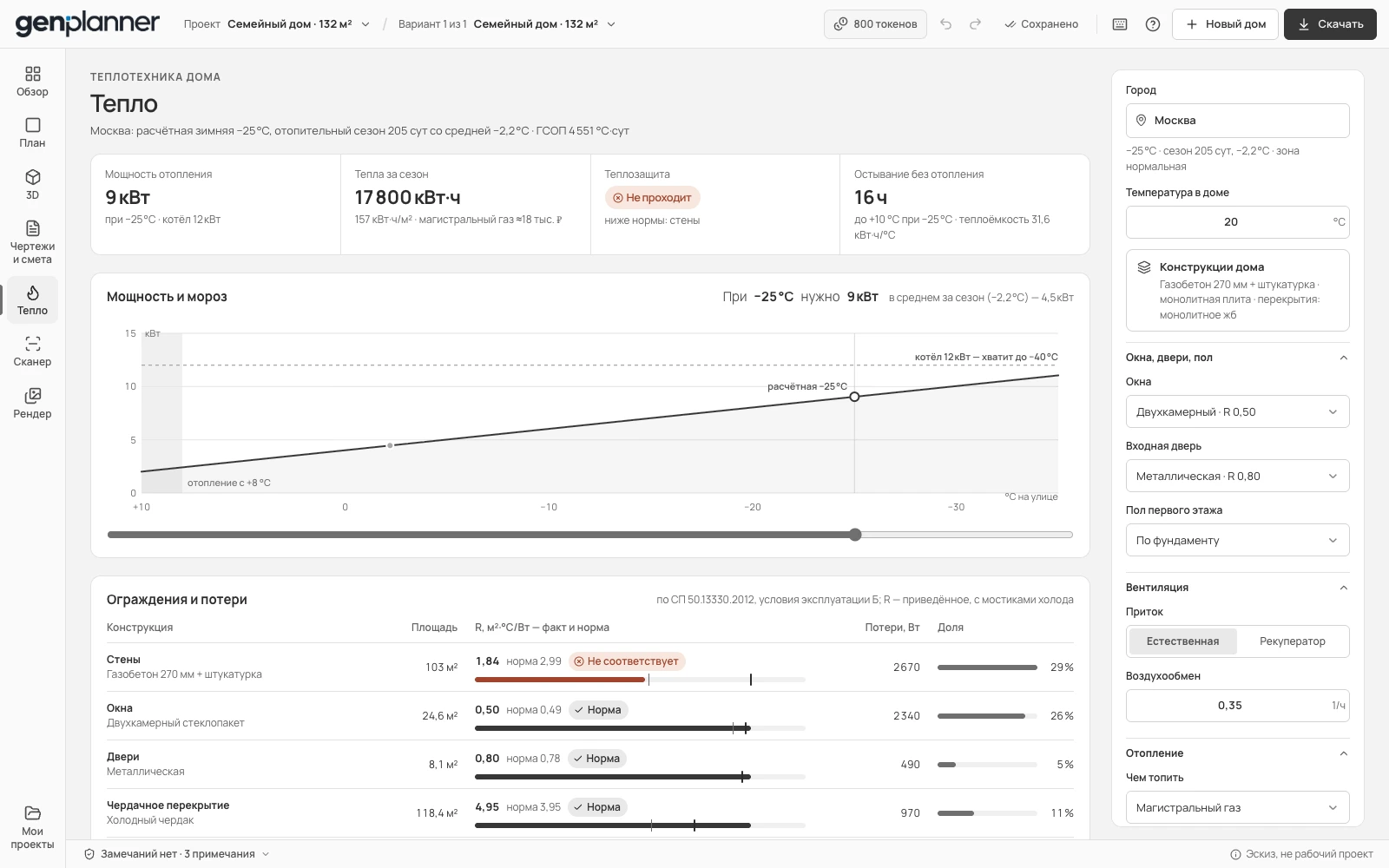Click the Не соответствует badge for Стены
The image size is (1389, 868).
[x=626, y=661]
